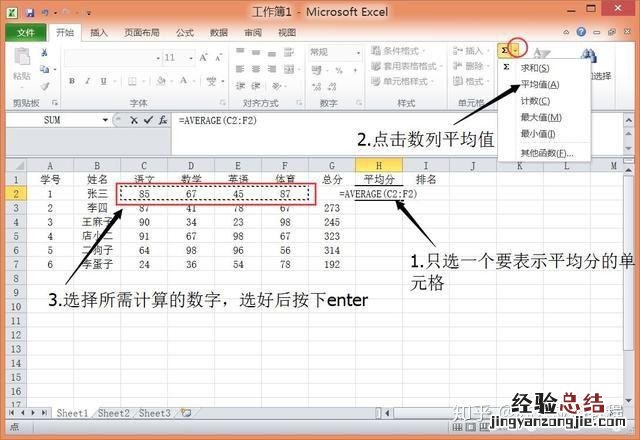Click the Excel Help question icon
640x440 pixels.
click(x=582, y=32)
